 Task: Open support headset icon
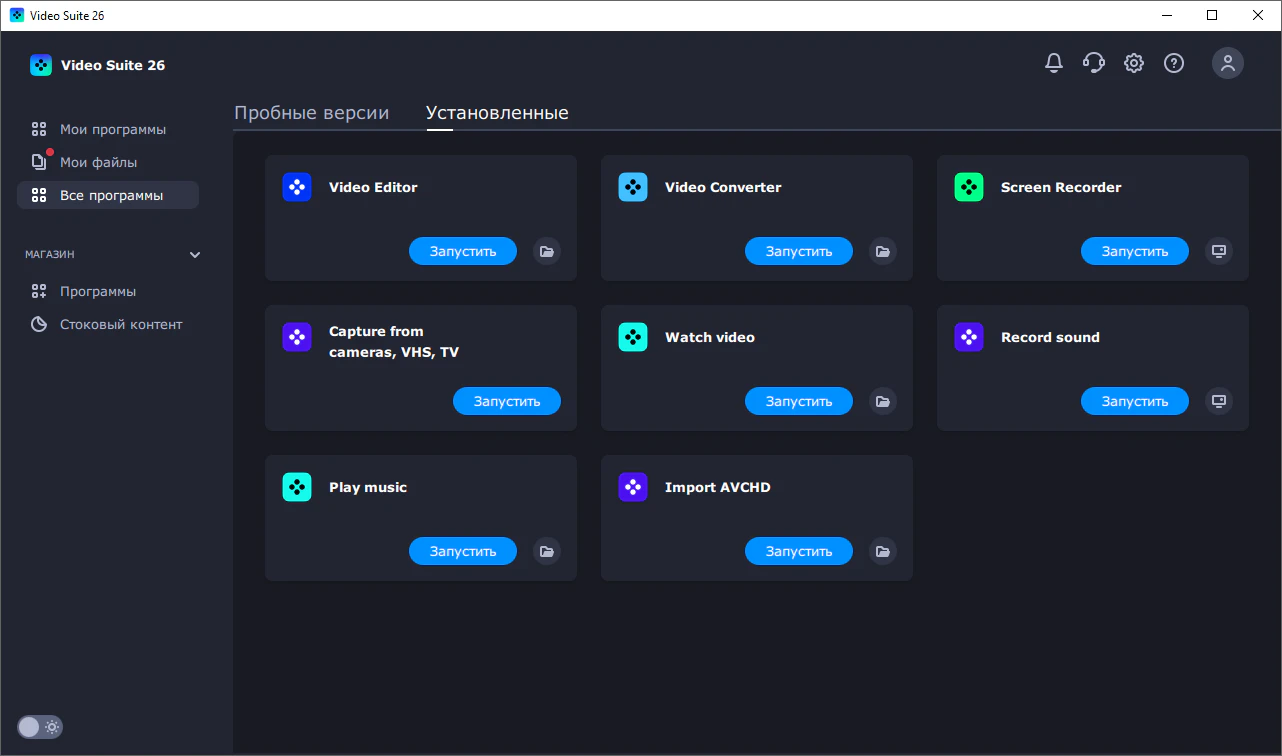[x=1094, y=63]
